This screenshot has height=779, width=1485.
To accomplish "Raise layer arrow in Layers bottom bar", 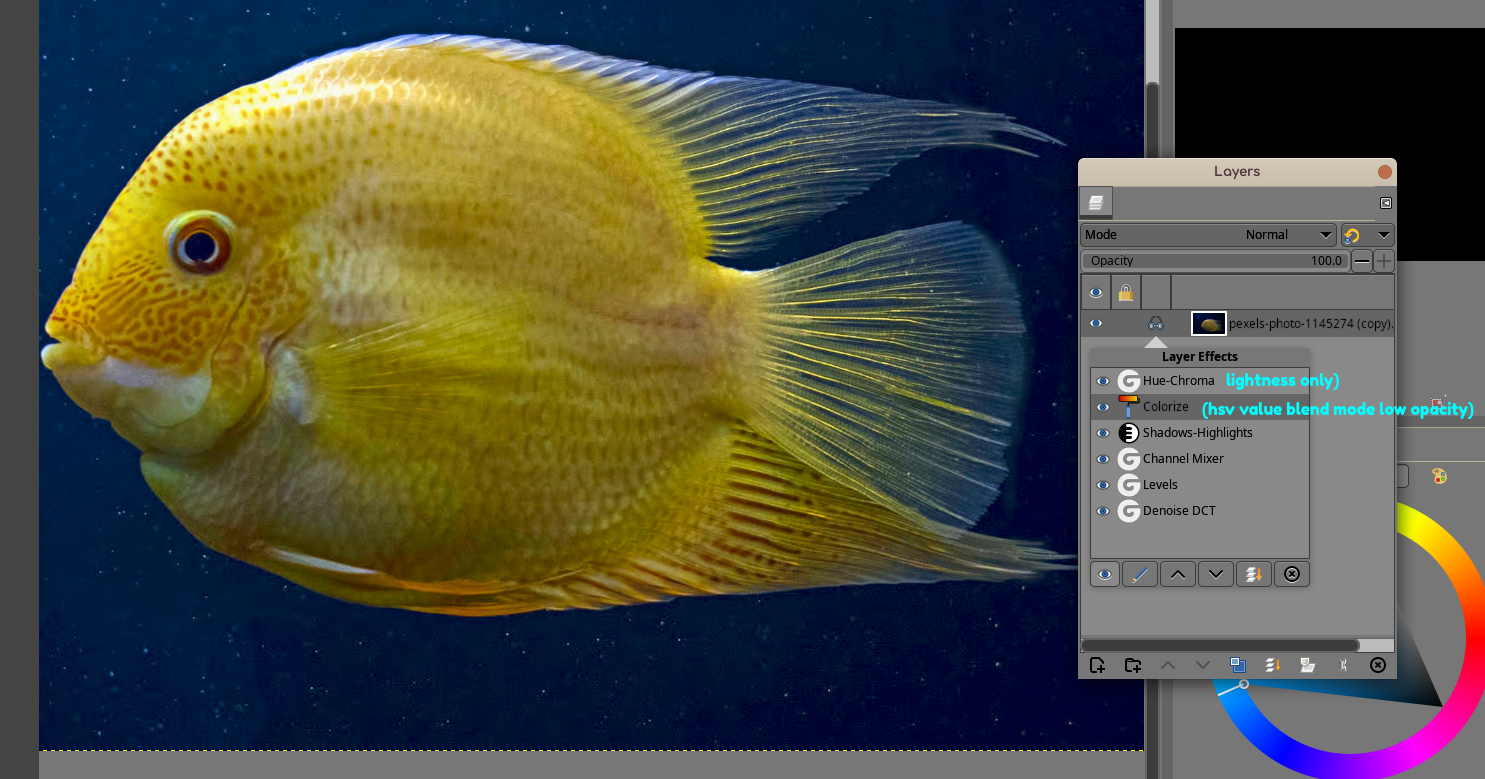I will (1168, 665).
